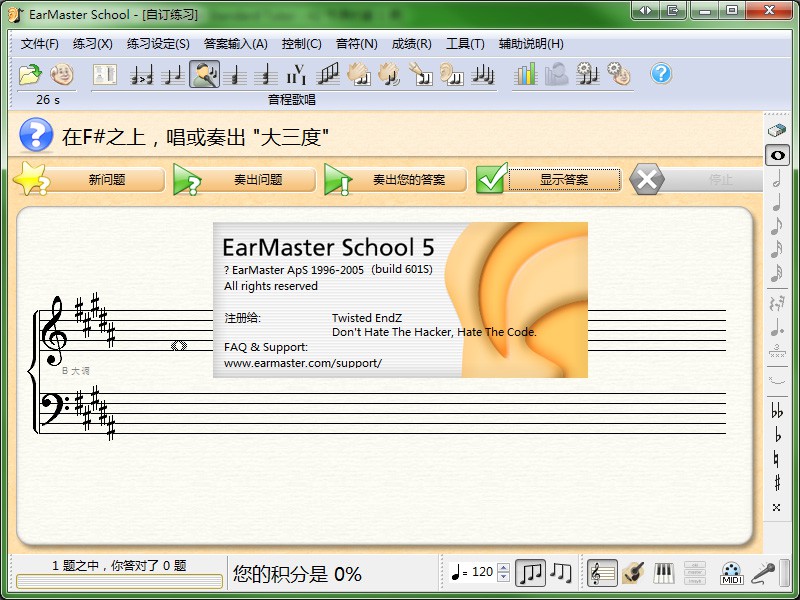
Task: Select the chord identification exercise icon
Action: (x=234, y=75)
